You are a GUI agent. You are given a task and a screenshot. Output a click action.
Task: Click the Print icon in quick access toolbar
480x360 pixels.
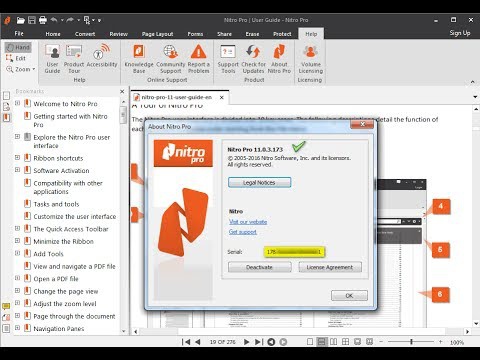pyautogui.click(x=43, y=20)
